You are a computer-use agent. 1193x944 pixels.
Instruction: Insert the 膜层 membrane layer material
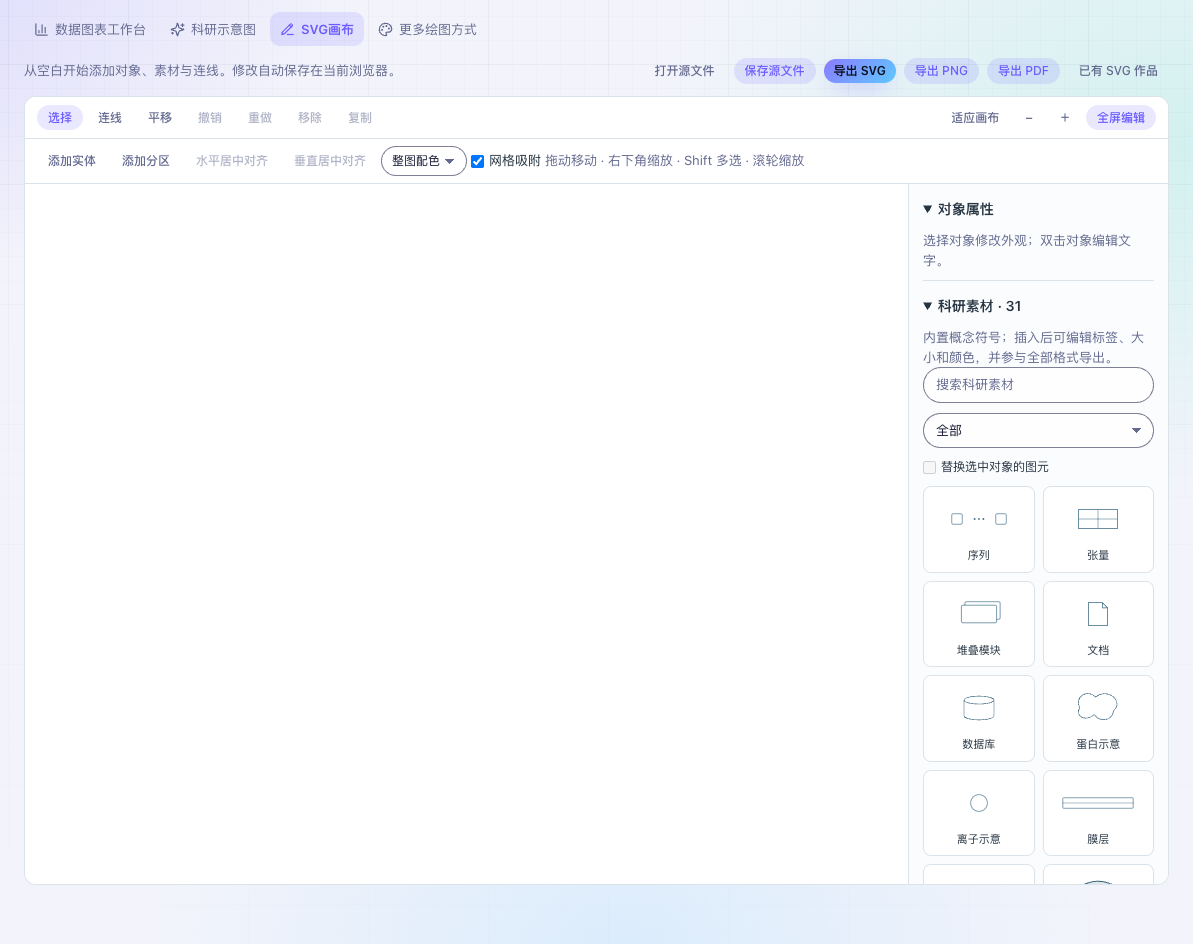[x=1098, y=813]
